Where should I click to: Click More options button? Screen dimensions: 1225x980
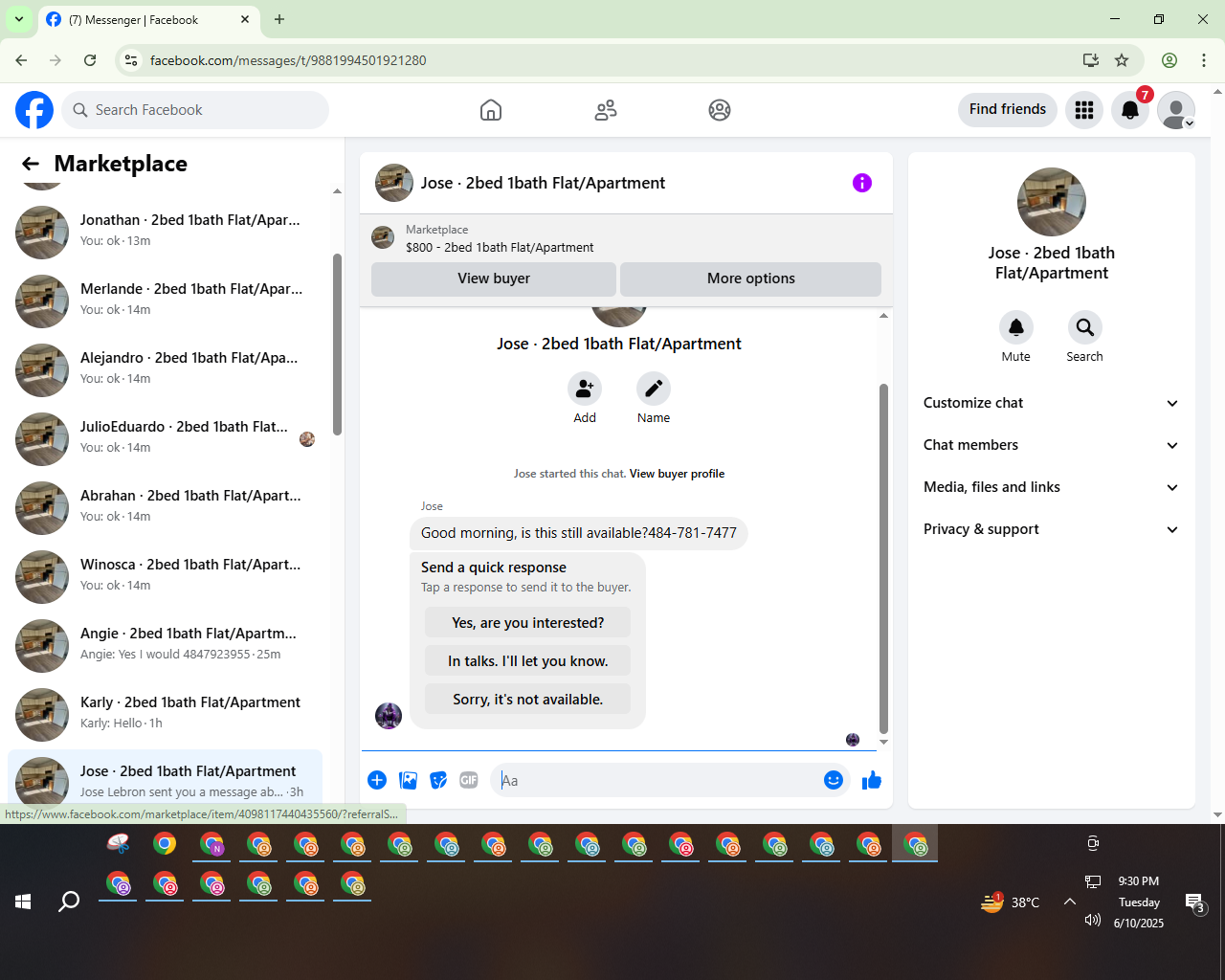pos(751,278)
